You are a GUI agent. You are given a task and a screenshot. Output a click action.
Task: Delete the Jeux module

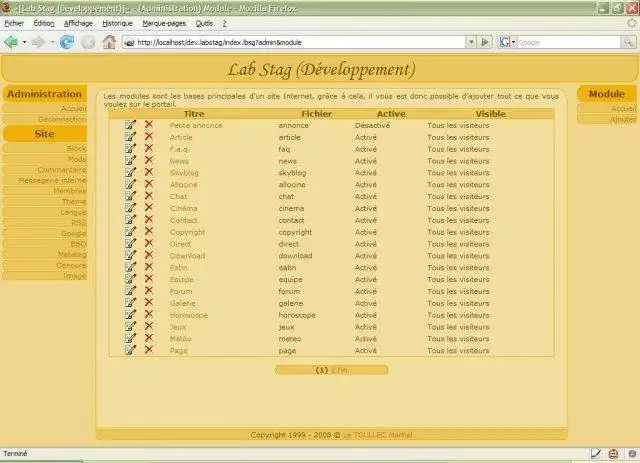click(x=149, y=325)
